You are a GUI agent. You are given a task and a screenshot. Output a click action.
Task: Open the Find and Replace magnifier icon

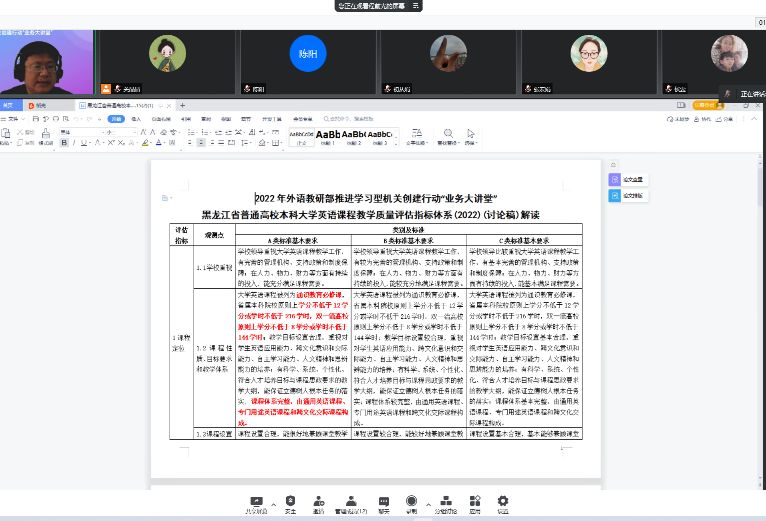click(x=448, y=133)
